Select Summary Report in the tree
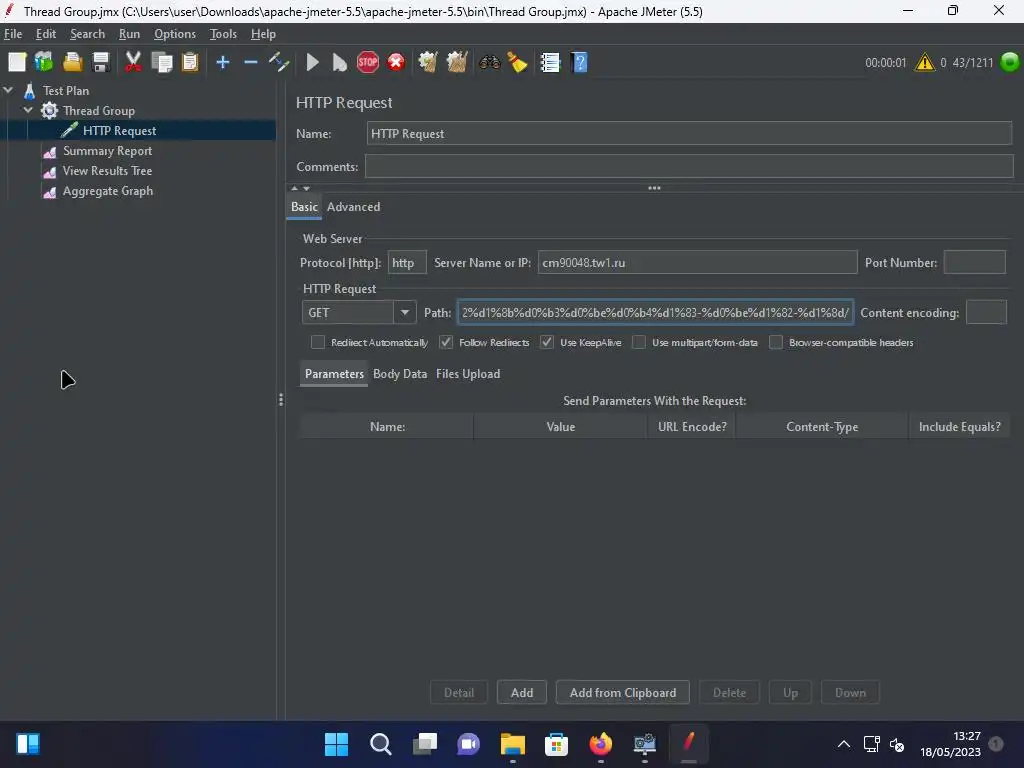 tap(107, 151)
